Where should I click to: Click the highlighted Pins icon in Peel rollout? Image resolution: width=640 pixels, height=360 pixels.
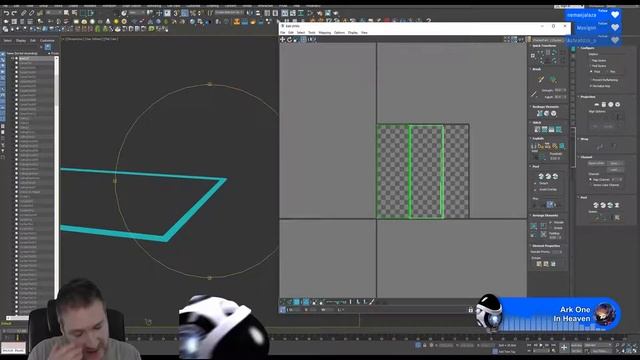tap(550, 204)
